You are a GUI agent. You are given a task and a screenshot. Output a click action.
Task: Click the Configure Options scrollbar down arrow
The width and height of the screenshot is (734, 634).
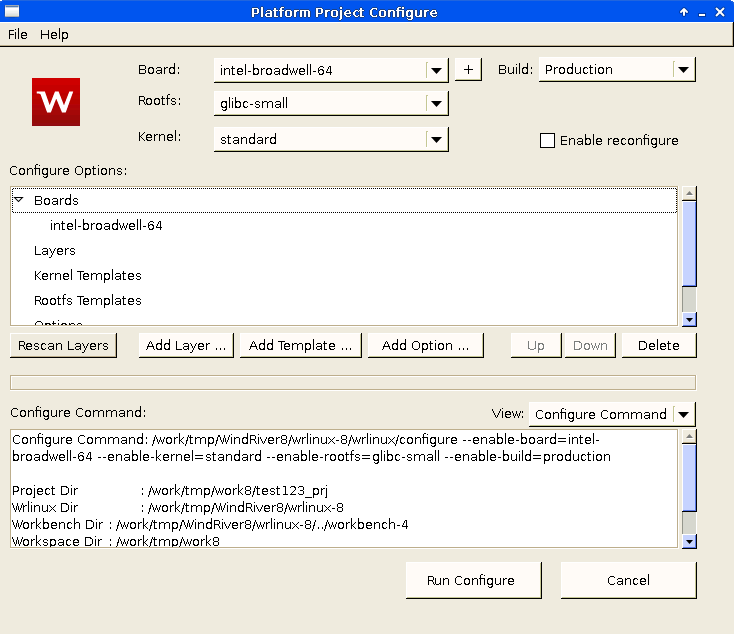(x=689, y=319)
